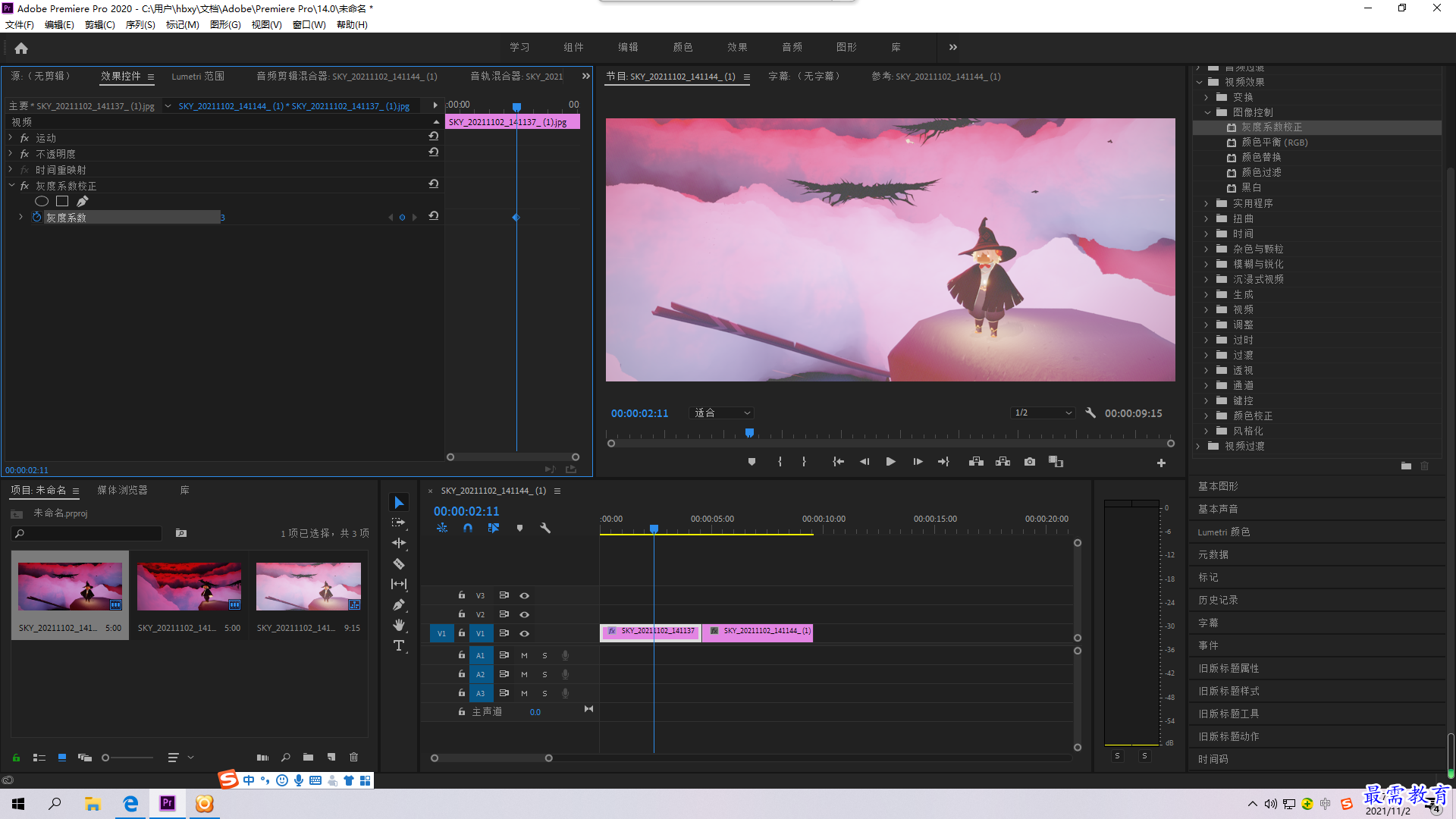Open the 历史记录 panel
The image size is (1456, 819).
tap(1218, 600)
